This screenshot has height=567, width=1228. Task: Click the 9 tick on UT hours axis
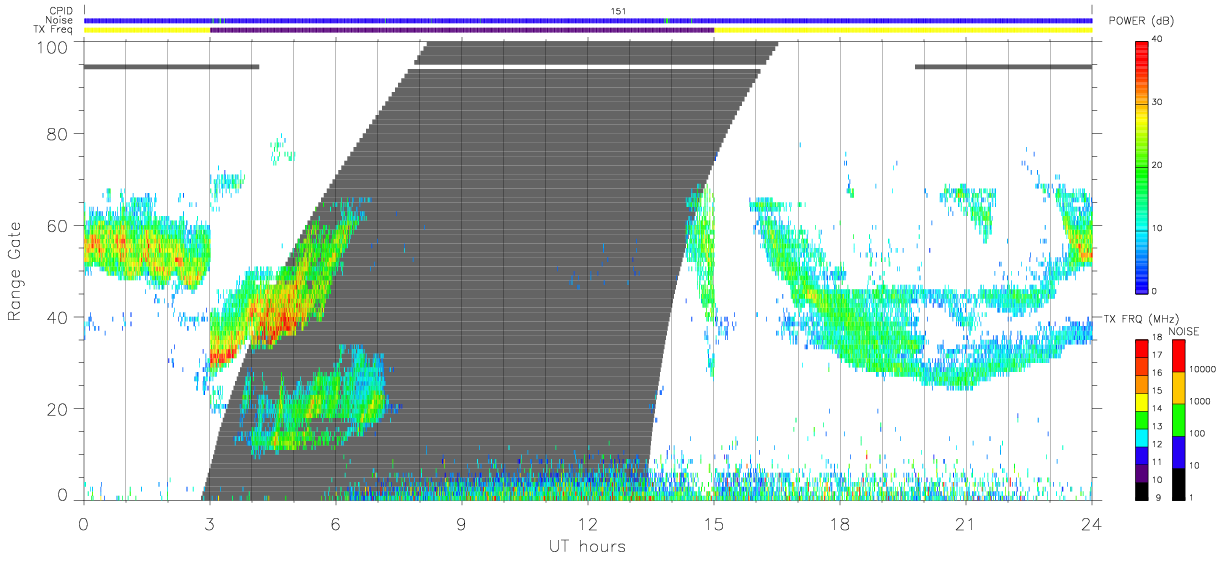tap(461, 523)
